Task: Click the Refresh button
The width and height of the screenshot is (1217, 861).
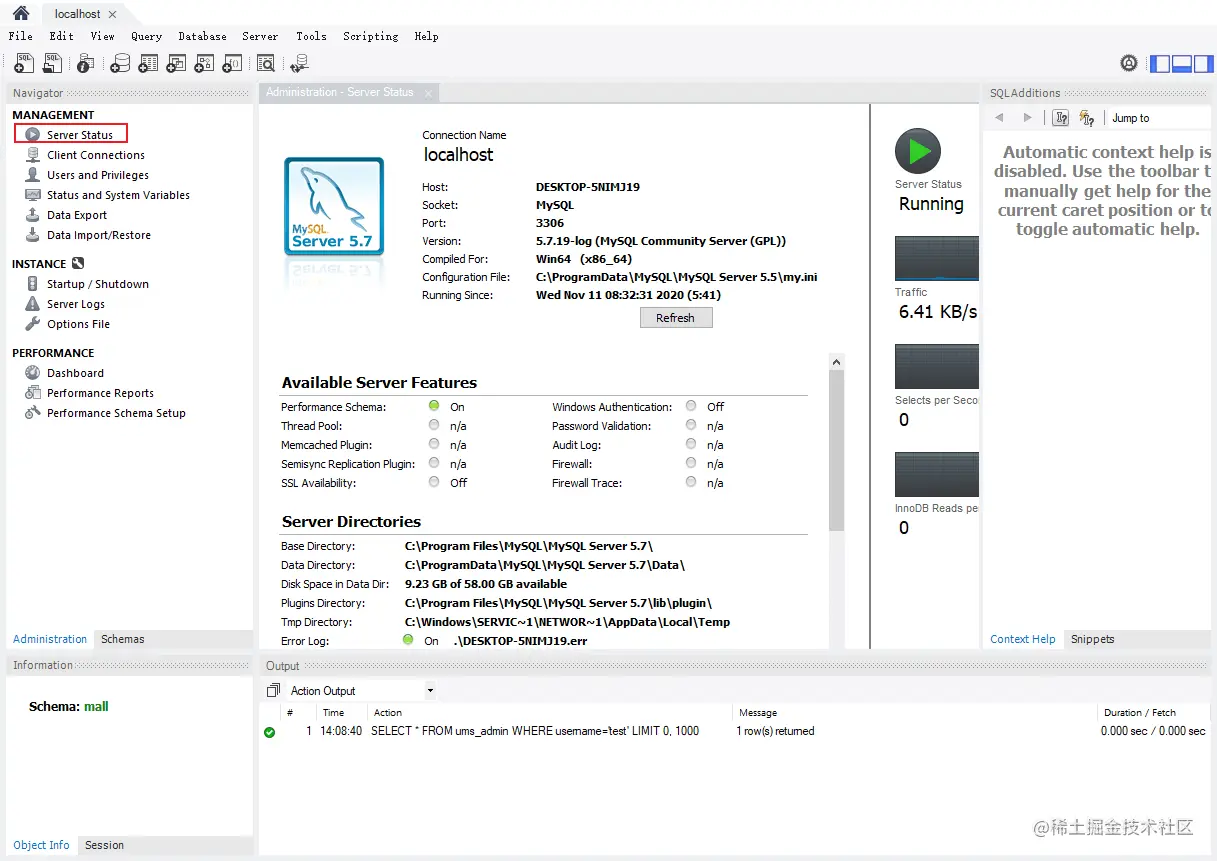Action: tap(676, 318)
